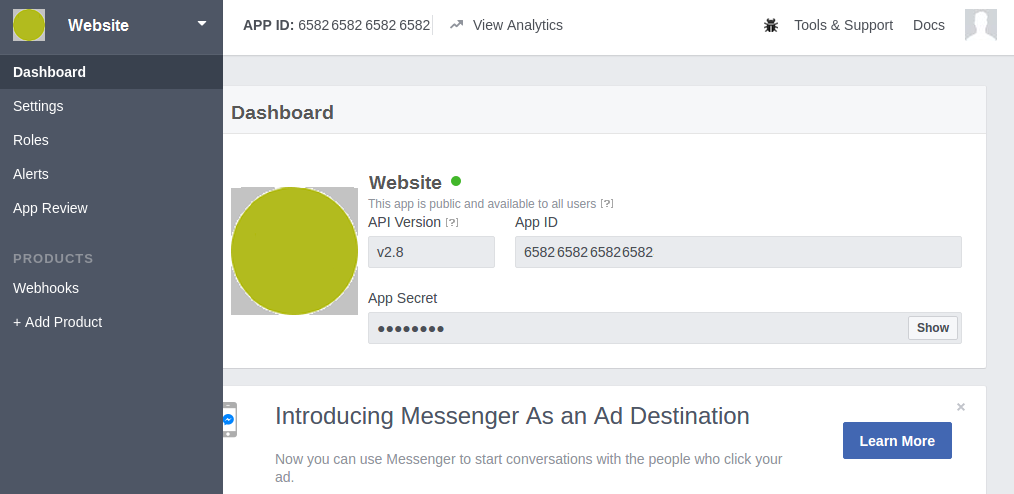Dismiss the Messenger Ad Destination banner
1014x494 pixels.
961,407
